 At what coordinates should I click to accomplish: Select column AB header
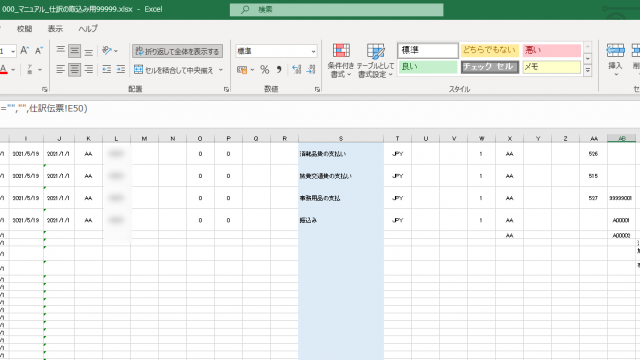pyautogui.click(x=622, y=139)
